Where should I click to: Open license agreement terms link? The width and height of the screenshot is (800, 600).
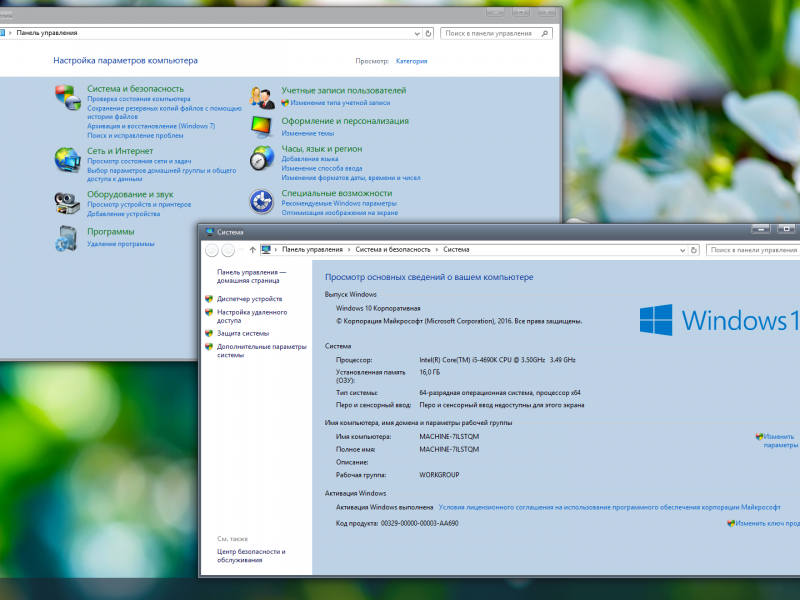click(610, 507)
